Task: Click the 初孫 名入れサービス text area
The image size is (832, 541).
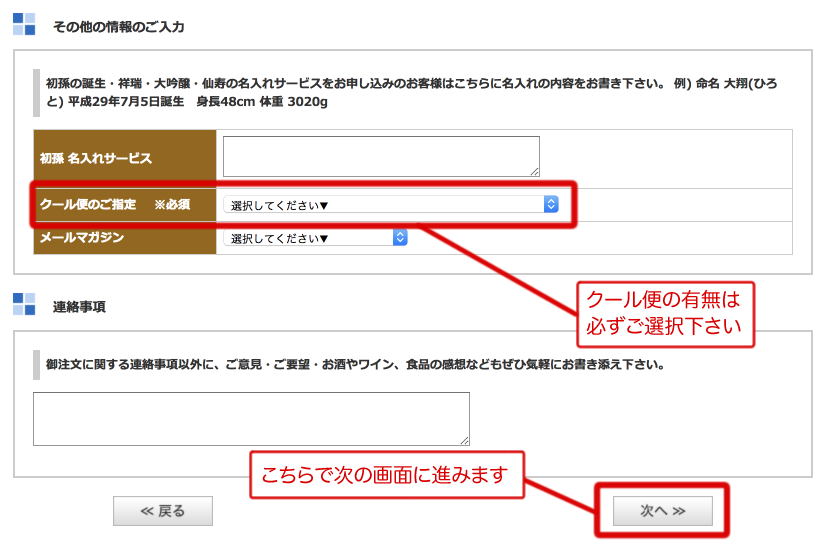Action: 381,156
